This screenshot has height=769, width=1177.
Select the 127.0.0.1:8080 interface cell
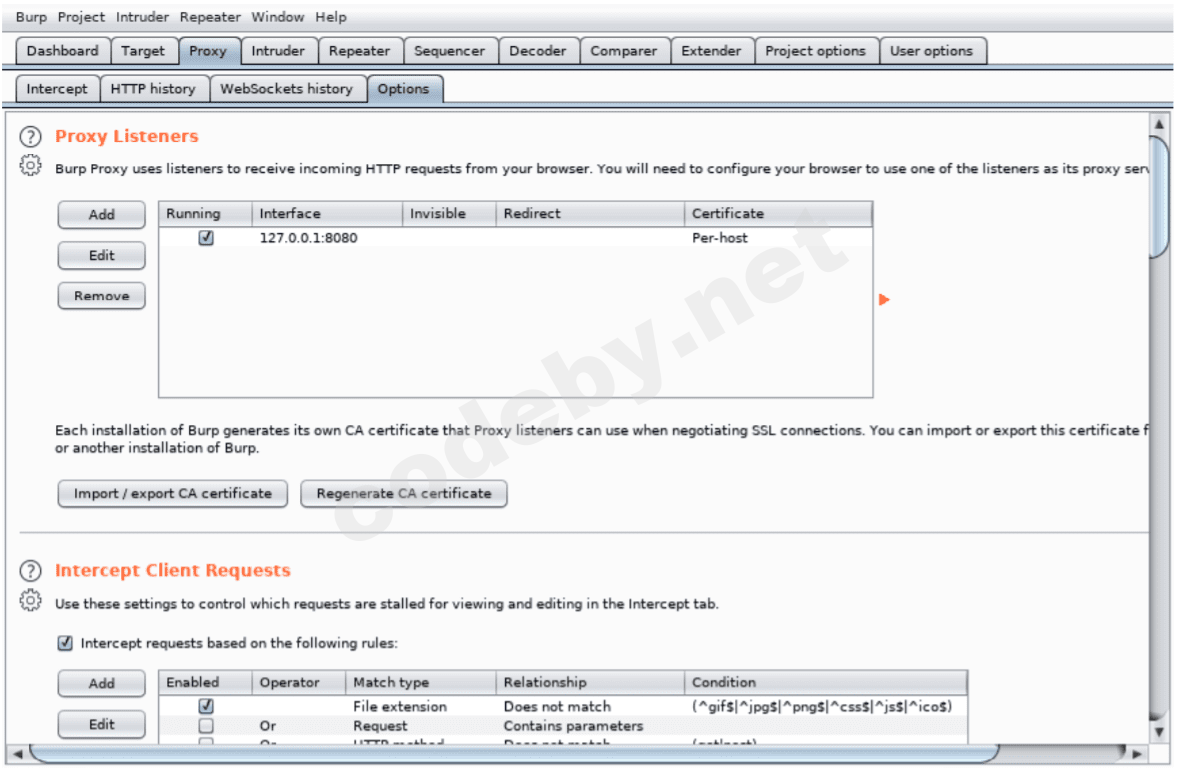tap(327, 238)
